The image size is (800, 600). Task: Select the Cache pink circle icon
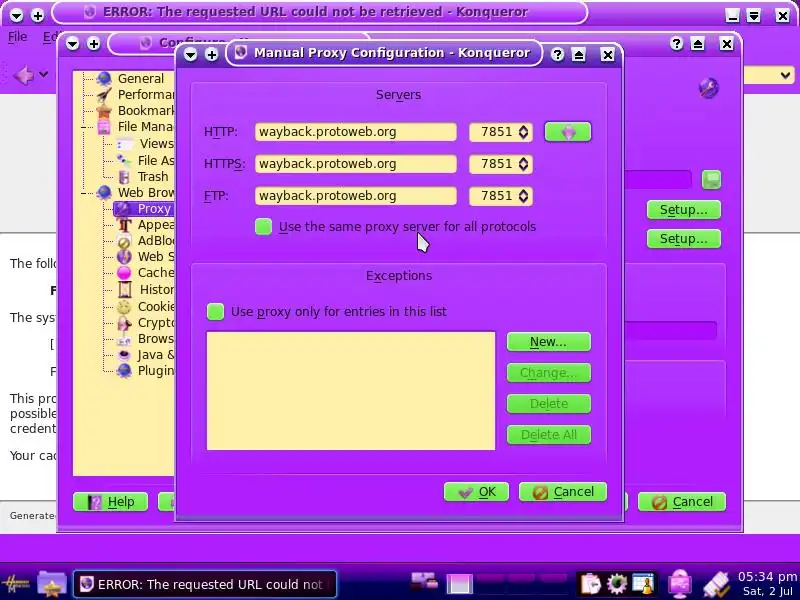[124, 273]
